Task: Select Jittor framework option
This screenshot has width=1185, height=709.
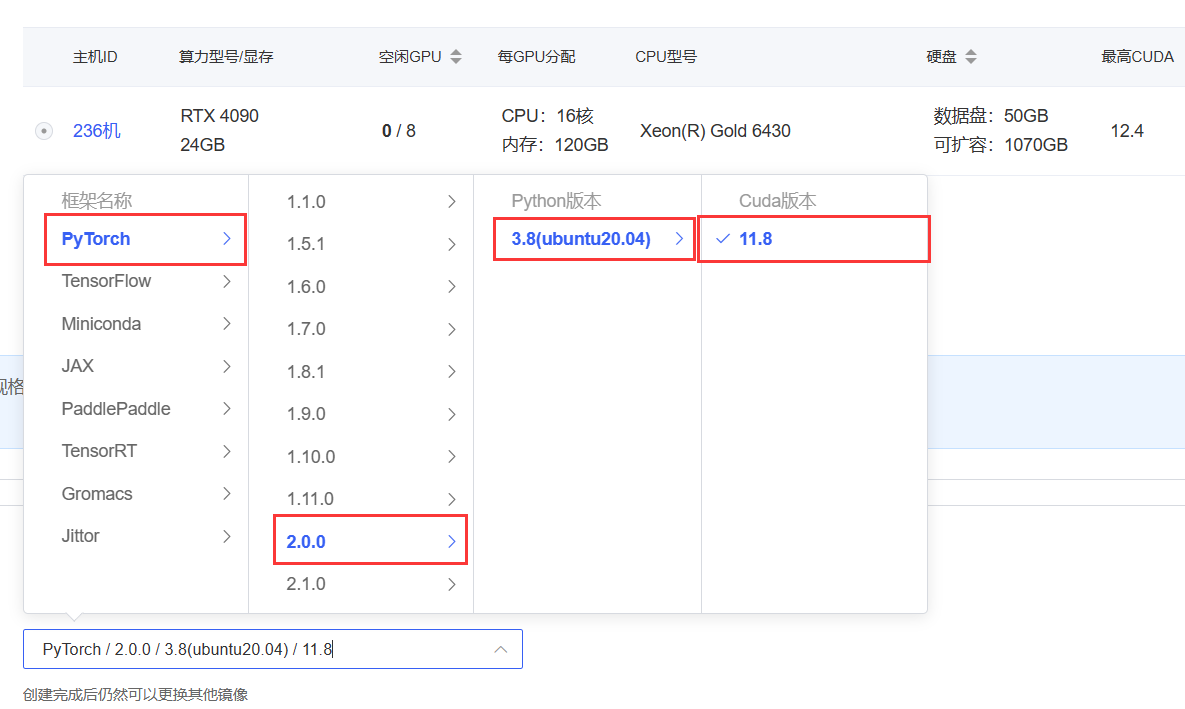Action: click(81, 536)
